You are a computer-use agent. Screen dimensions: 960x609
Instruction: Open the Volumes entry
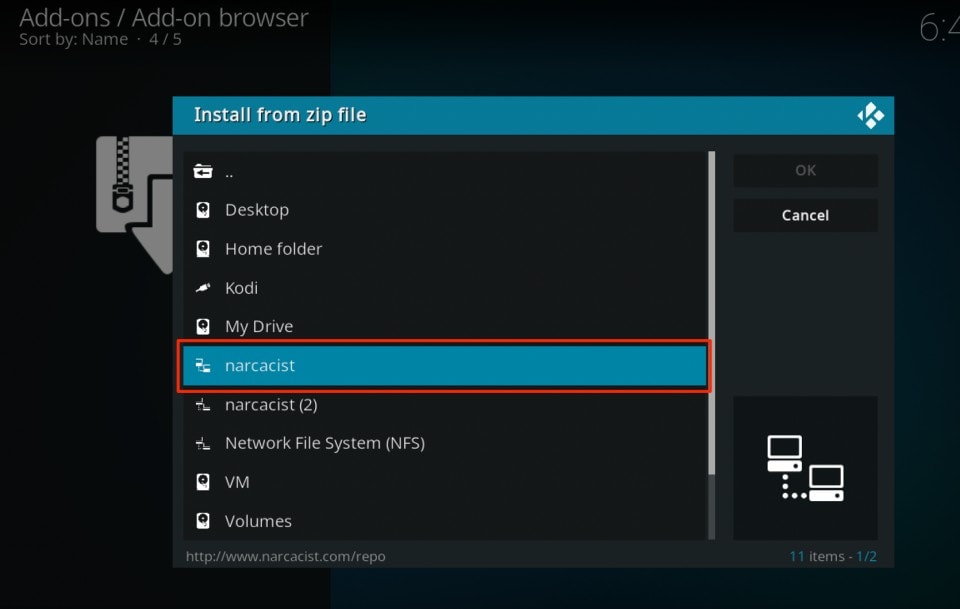coord(445,521)
